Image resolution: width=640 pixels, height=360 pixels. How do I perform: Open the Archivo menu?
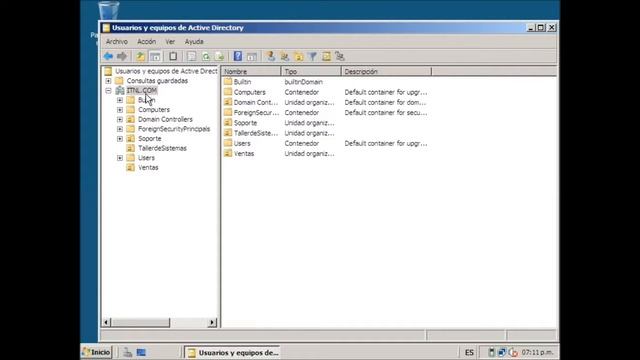coord(117,42)
